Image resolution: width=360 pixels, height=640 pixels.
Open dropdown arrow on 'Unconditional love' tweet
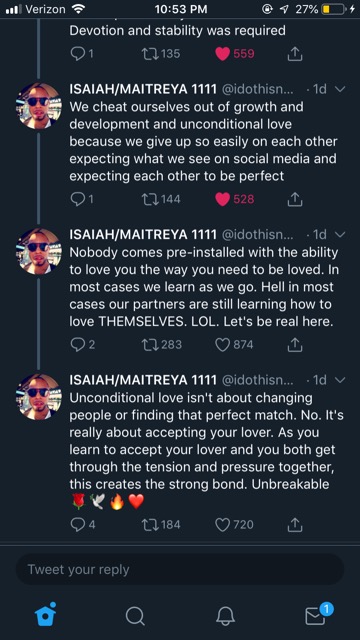(x=340, y=380)
